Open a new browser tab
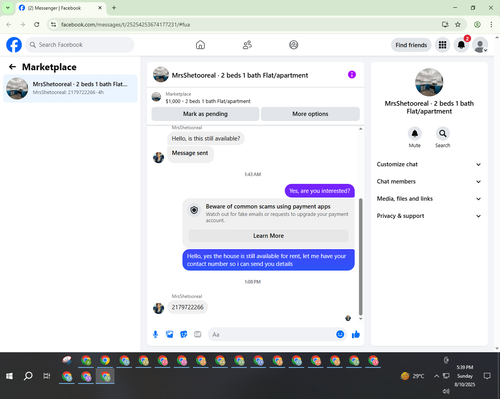The height and width of the screenshot is (399, 500). pyautogui.click(x=114, y=8)
